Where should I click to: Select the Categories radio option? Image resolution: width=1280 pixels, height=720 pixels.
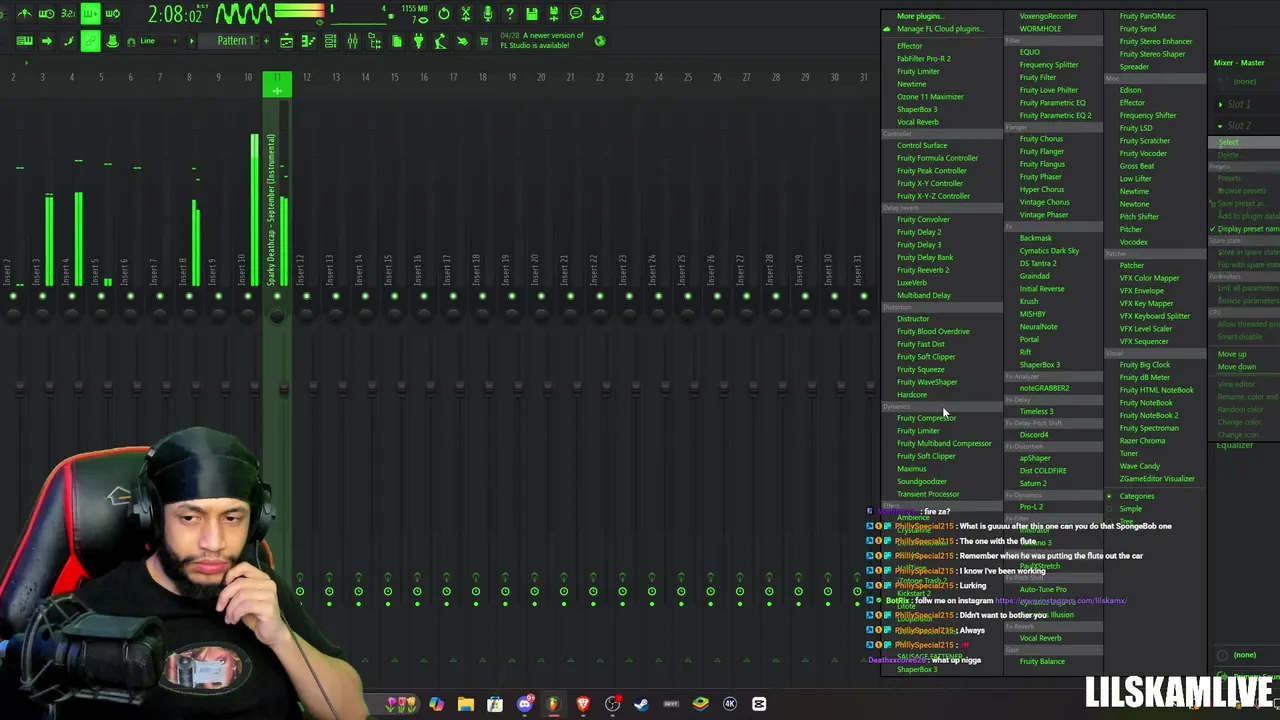pos(1136,496)
